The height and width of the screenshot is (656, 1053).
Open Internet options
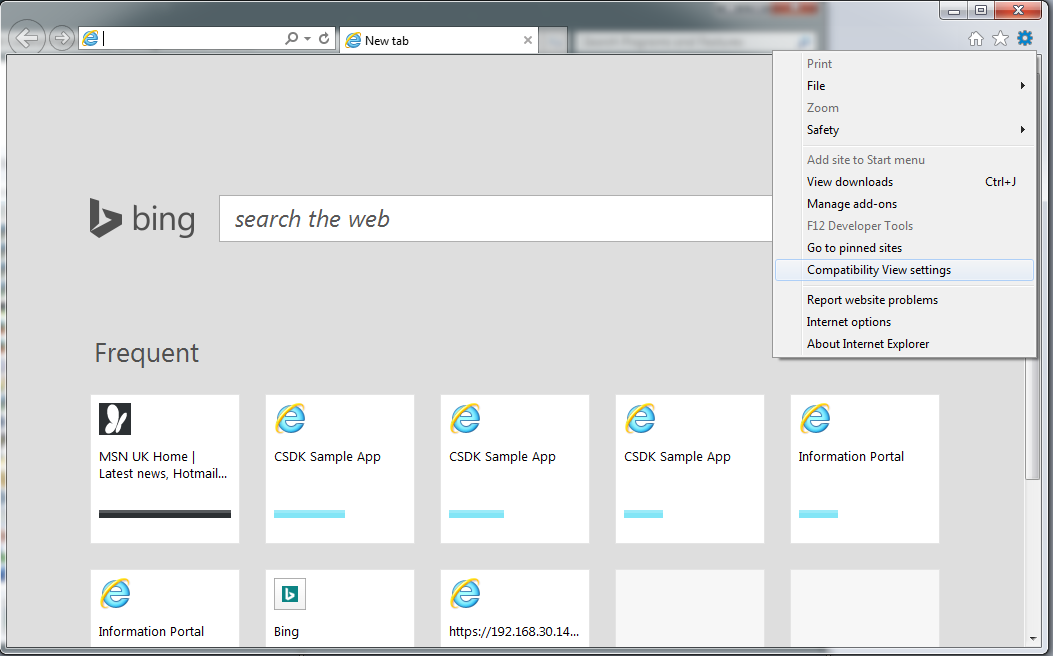pos(904,322)
